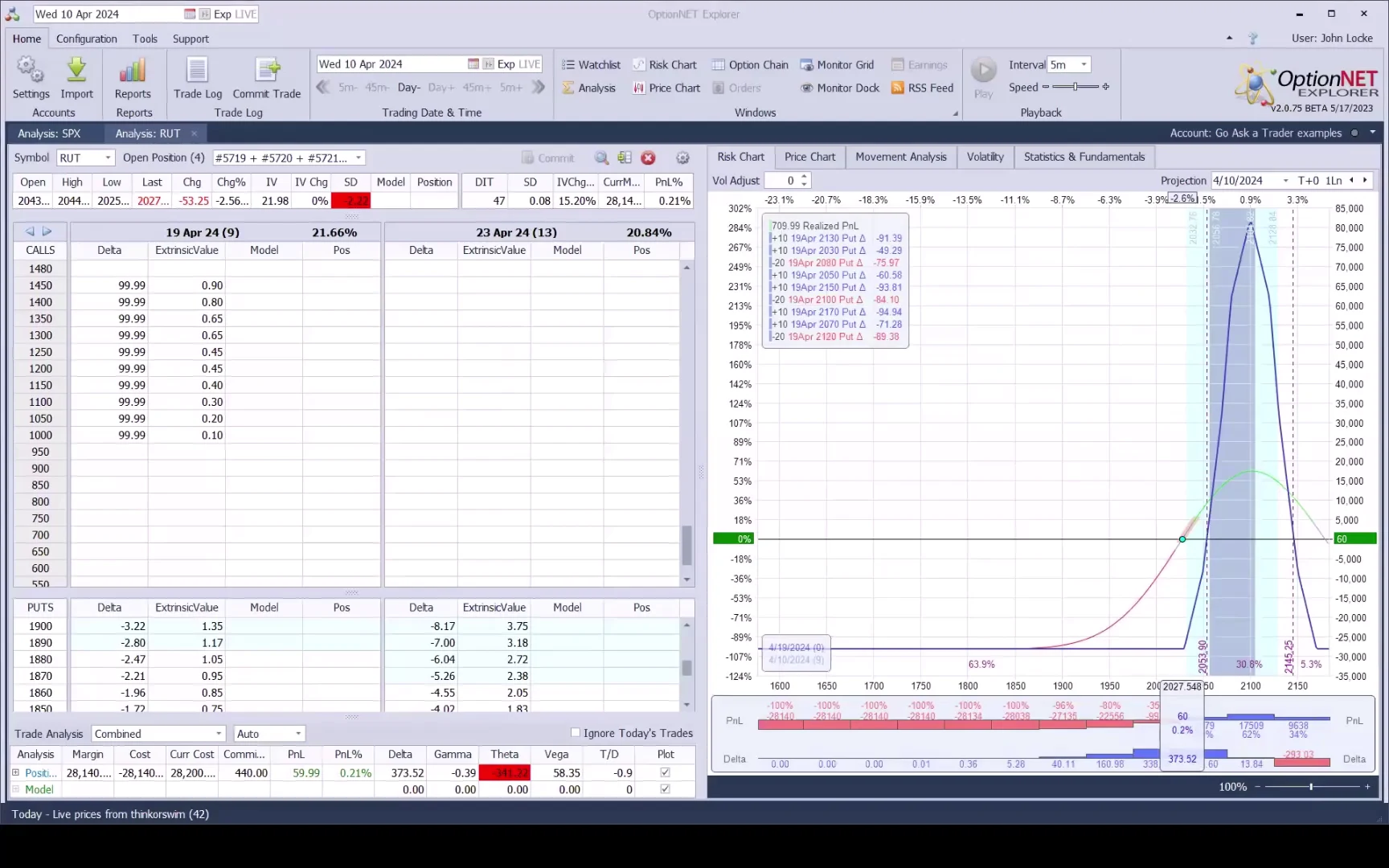Click the calls table vertical scrollbar

pyautogui.click(x=686, y=424)
